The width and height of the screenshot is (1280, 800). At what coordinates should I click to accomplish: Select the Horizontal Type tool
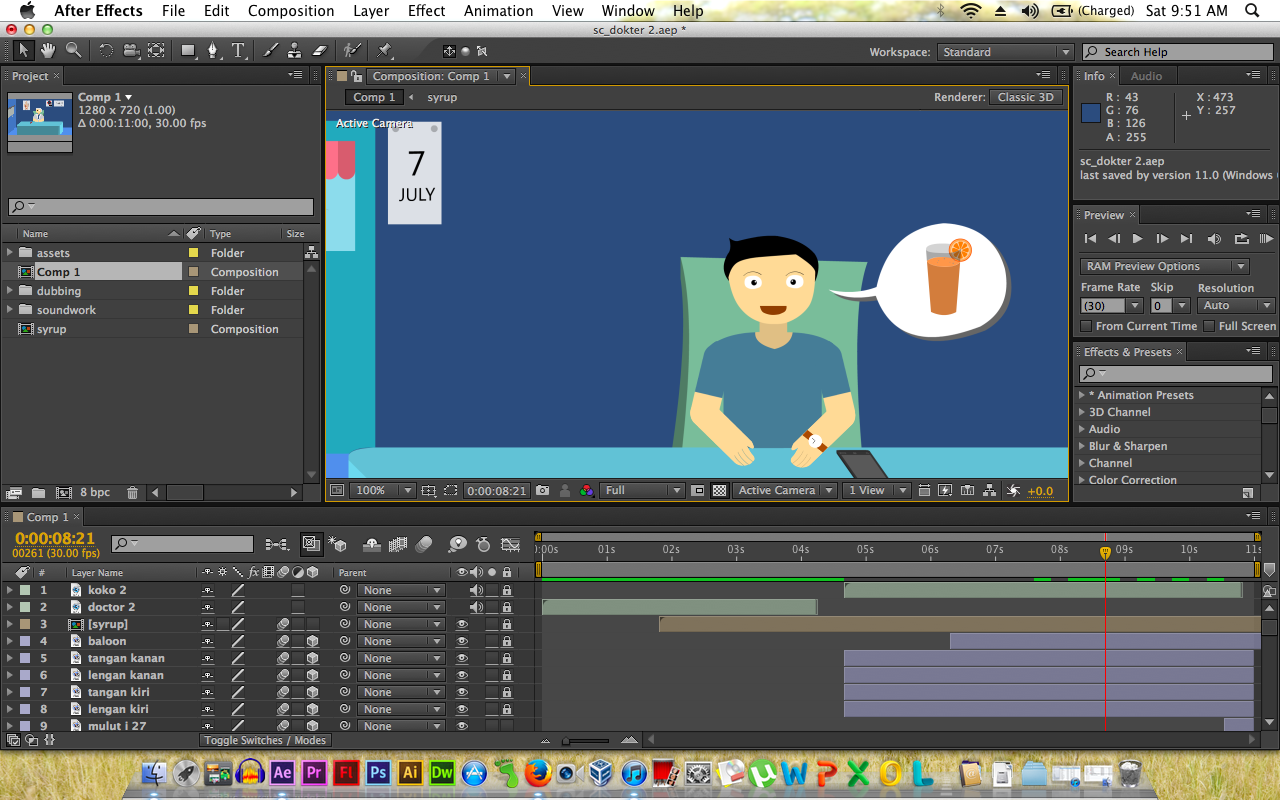(x=238, y=50)
